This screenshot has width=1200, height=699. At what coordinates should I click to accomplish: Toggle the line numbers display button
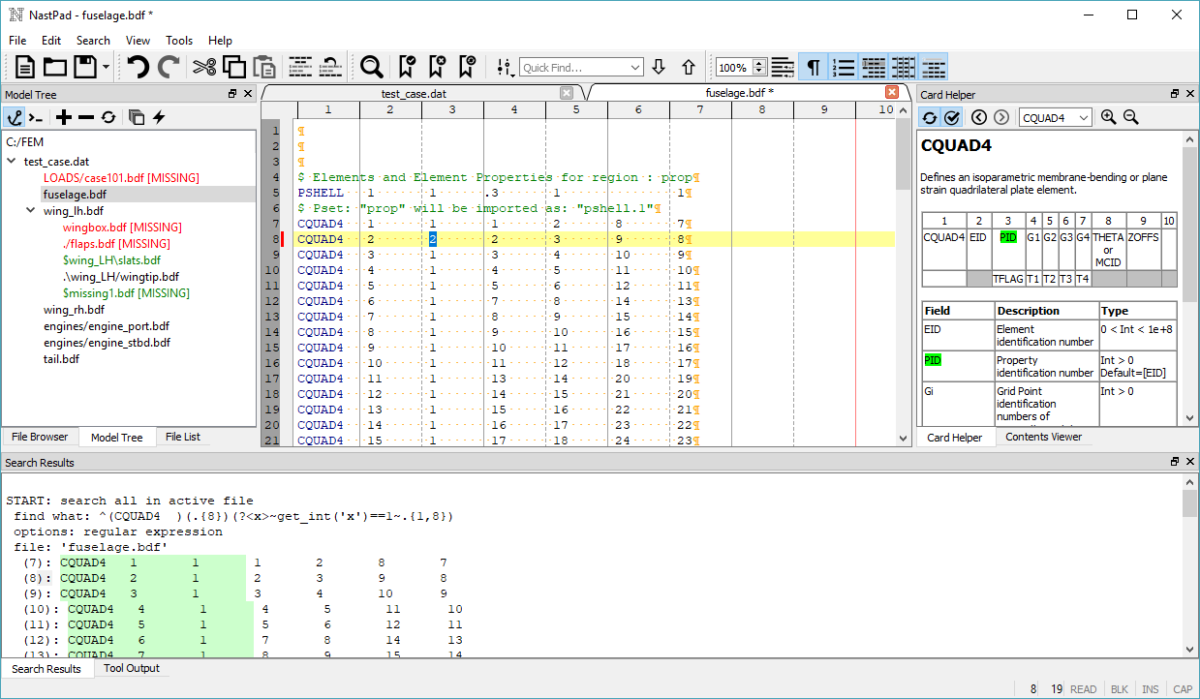pos(843,66)
